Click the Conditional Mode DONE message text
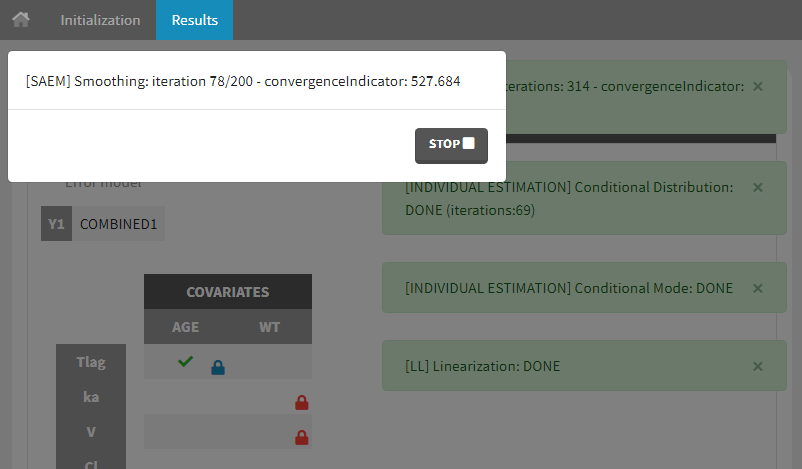Image resolution: width=802 pixels, height=469 pixels. (x=568, y=288)
